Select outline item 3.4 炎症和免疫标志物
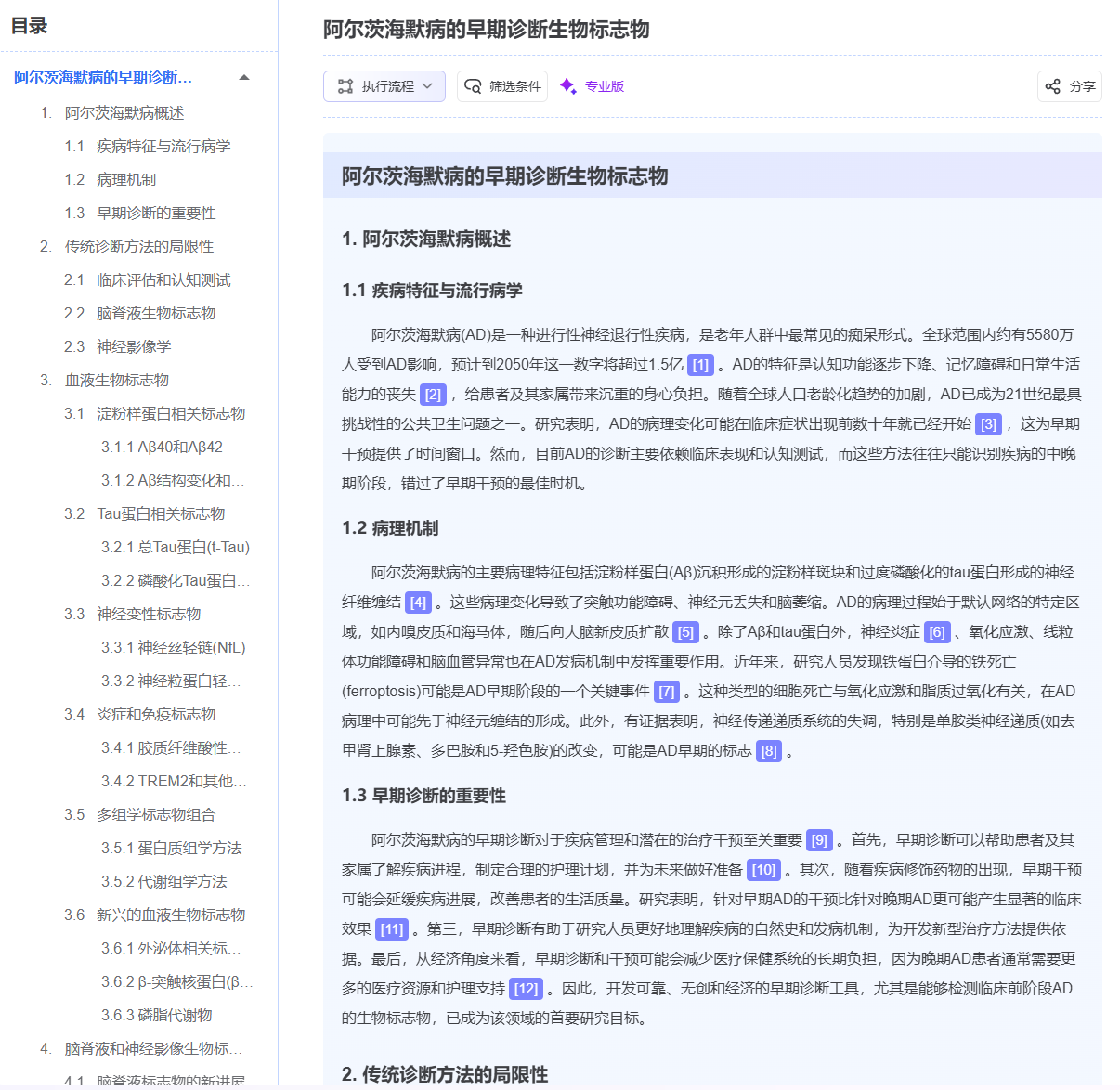Viewport: 1120px width, 1090px height. pos(140,714)
